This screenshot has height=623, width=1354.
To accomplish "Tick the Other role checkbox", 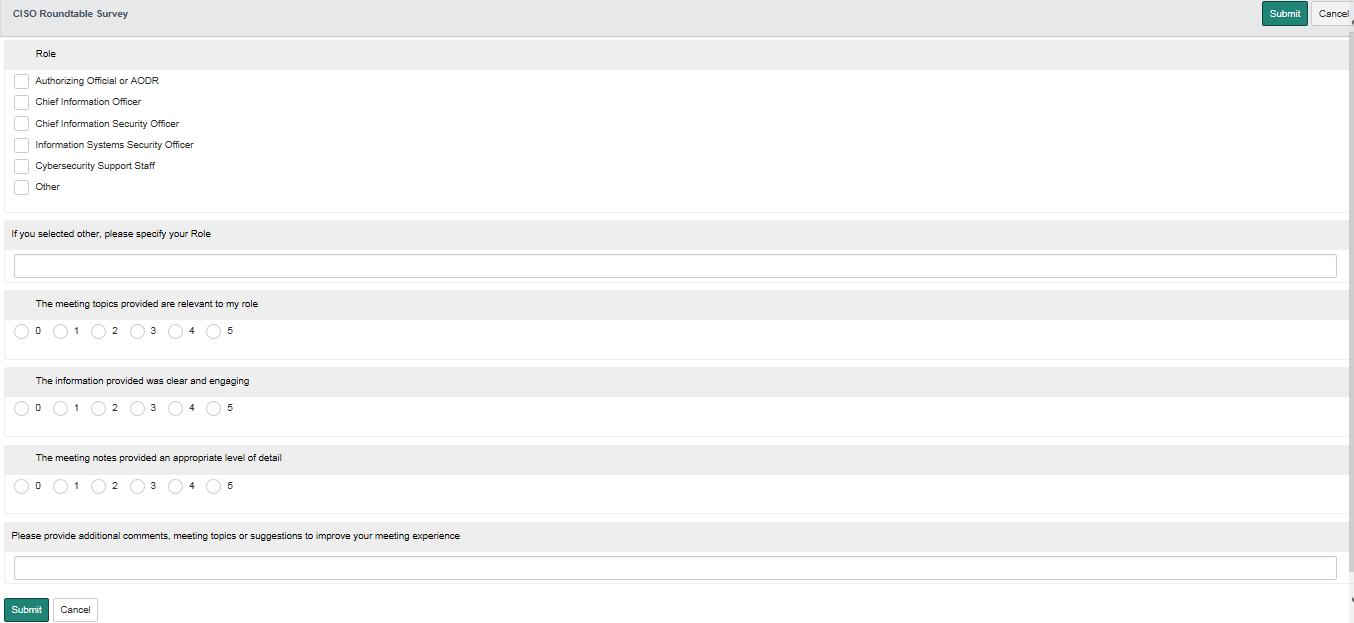I will click(x=22, y=187).
